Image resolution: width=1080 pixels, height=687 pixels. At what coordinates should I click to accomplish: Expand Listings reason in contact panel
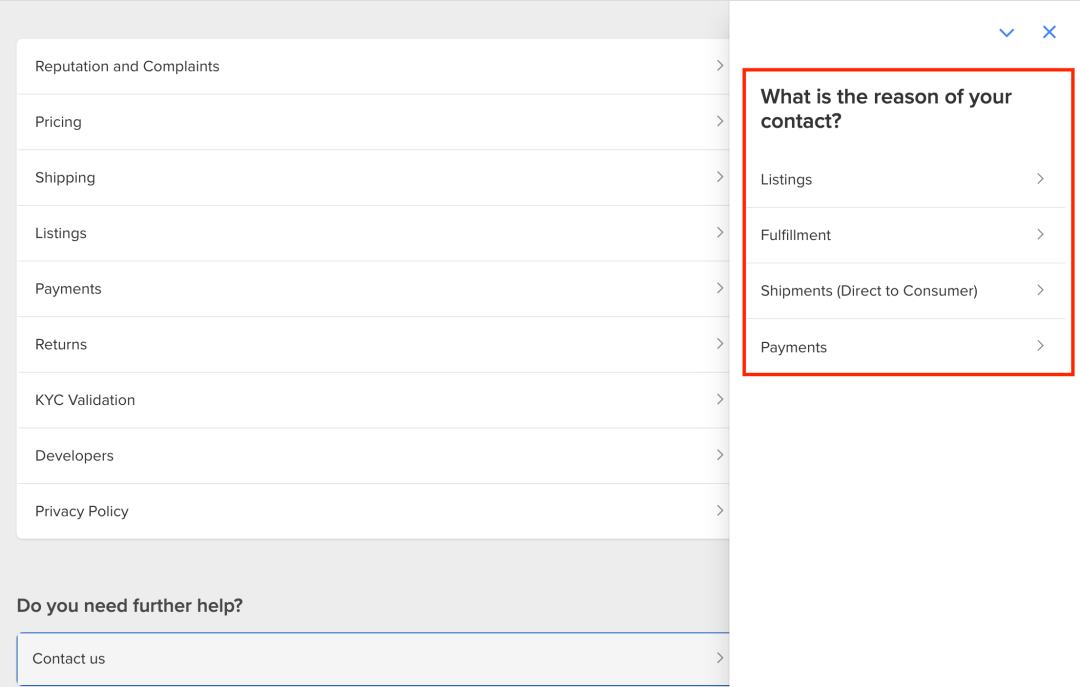click(x=1040, y=179)
